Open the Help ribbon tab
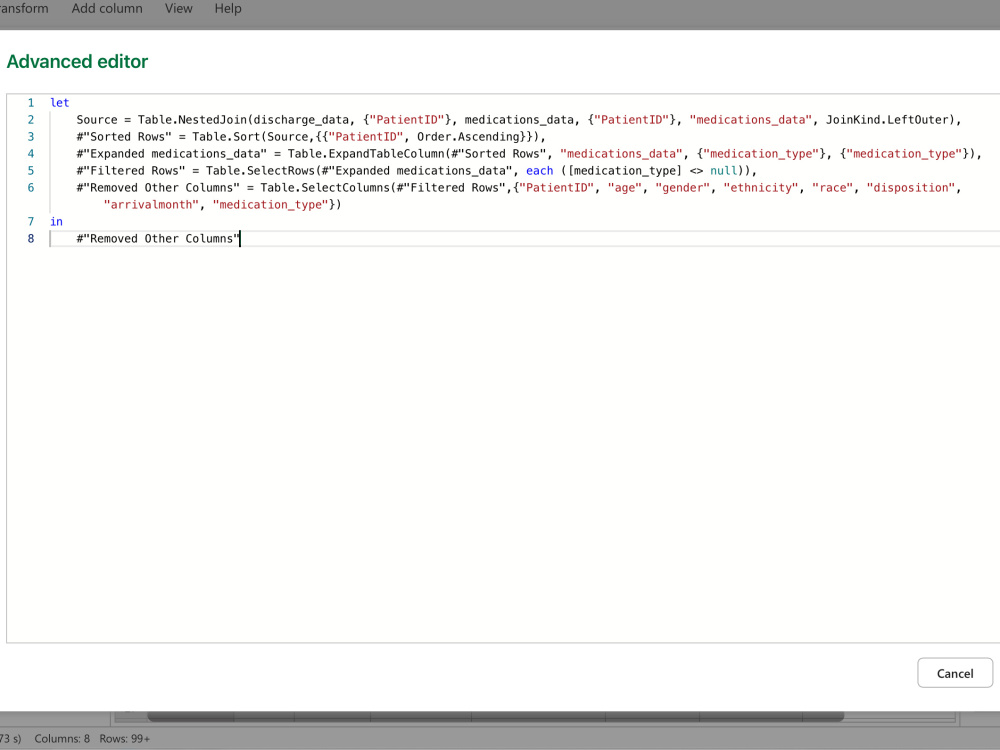Screen dimensions: 1000x750 tap(228, 9)
